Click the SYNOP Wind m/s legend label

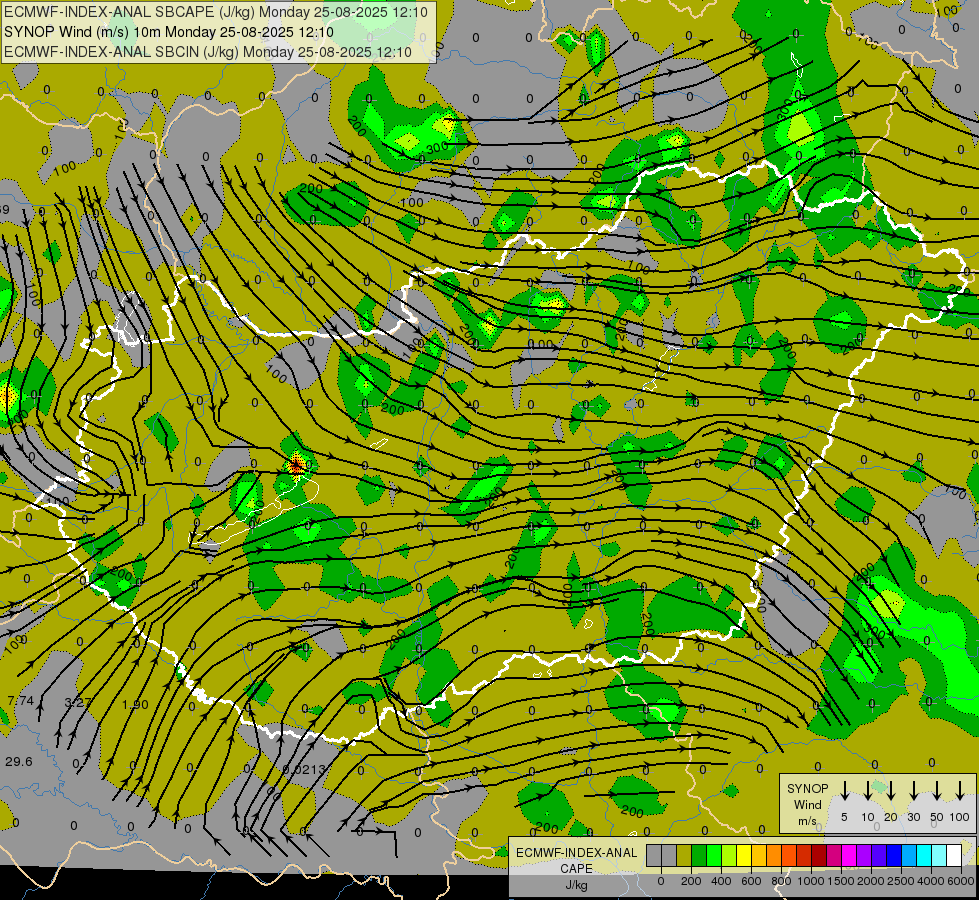coord(807,804)
